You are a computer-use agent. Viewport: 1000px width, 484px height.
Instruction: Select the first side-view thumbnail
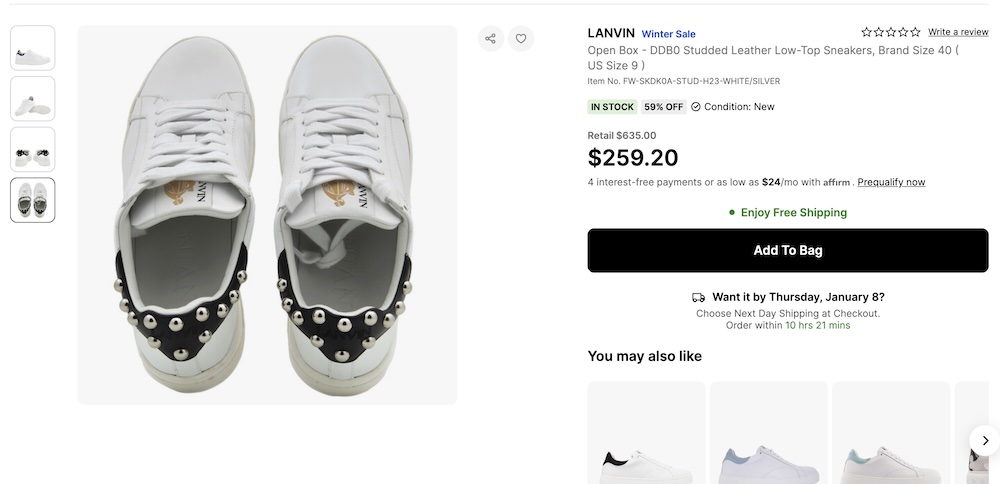pos(33,48)
